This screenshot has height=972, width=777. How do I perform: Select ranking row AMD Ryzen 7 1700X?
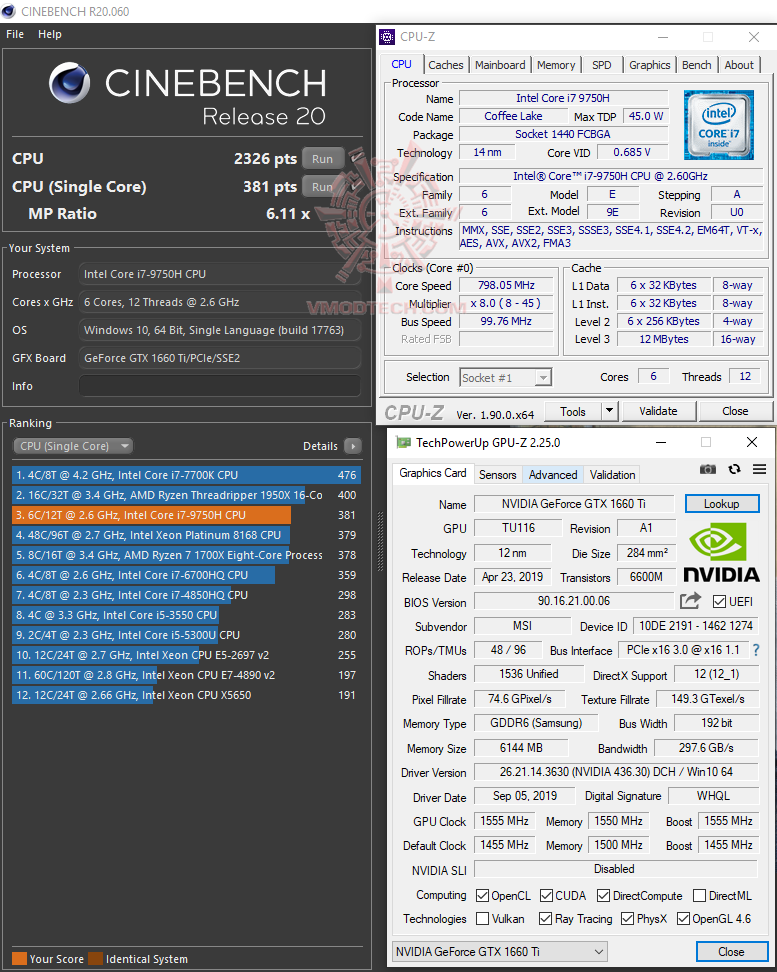(x=186, y=555)
